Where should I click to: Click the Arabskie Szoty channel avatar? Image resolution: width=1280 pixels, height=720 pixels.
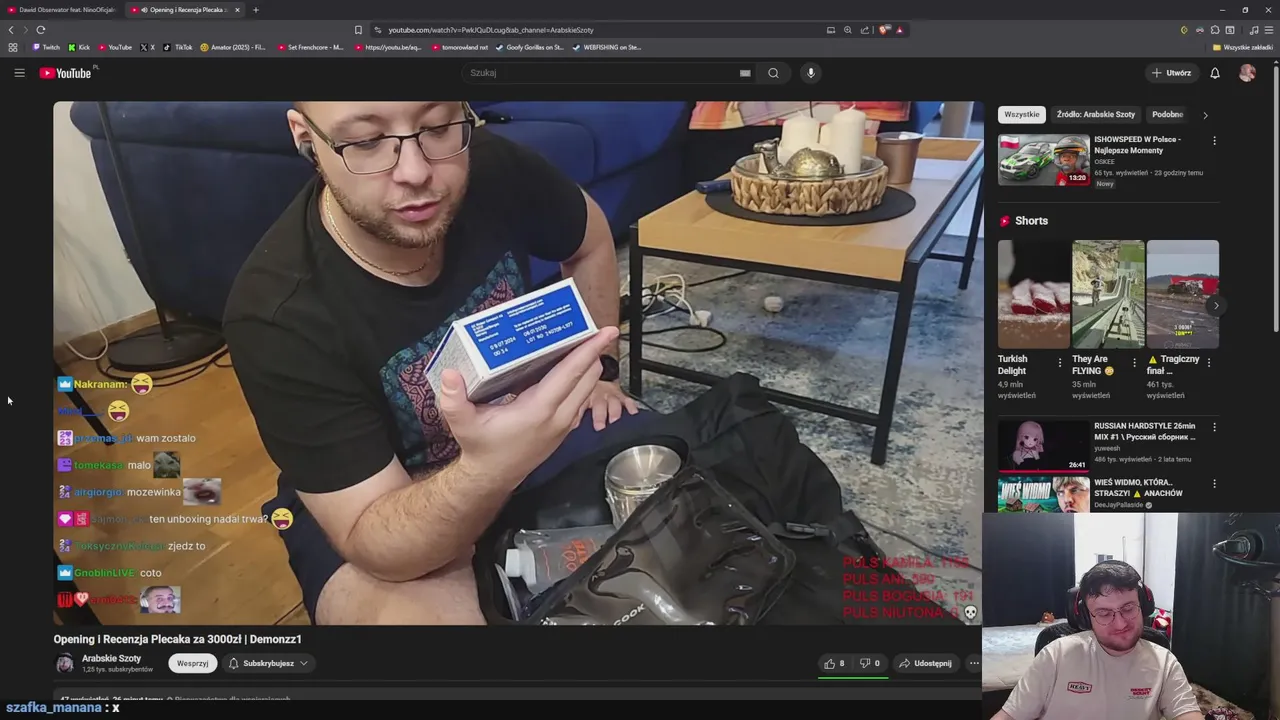pyautogui.click(x=64, y=663)
